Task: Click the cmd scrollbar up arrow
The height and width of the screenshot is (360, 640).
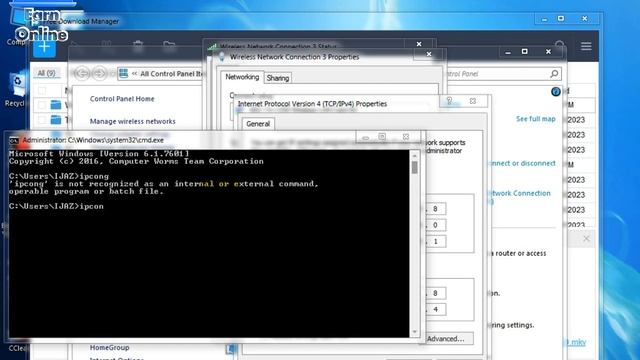Action: (x=414, y=156)
